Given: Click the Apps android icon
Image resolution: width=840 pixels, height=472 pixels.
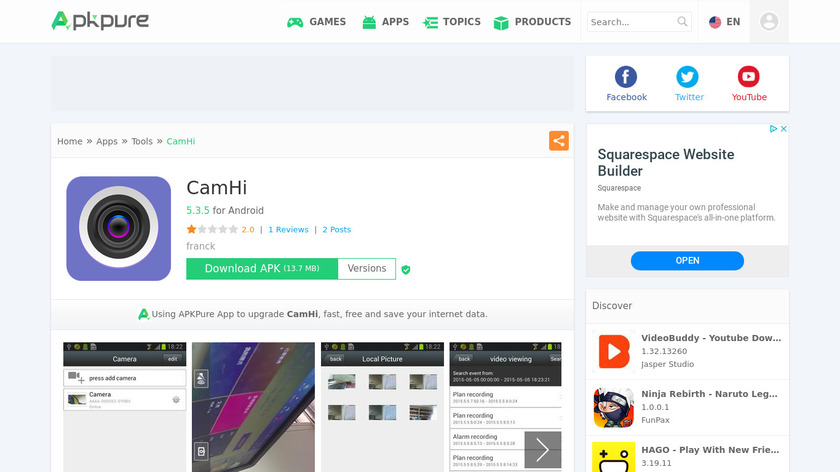Looking at the screenshot, I should point(369,23).
